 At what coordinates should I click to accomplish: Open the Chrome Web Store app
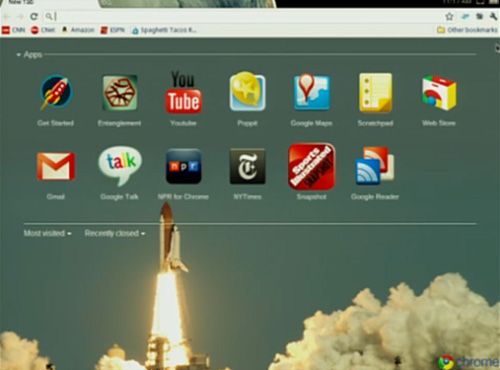click(x=439, y=93)
